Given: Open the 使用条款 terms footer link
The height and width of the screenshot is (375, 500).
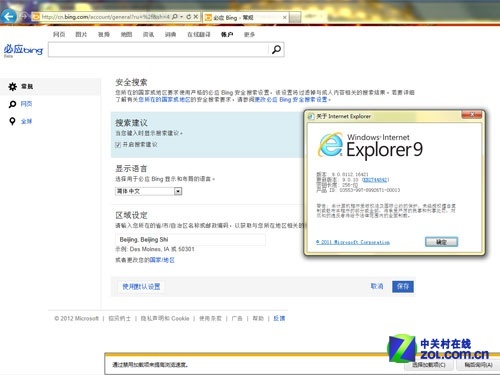Looking at the screenshot, I should (x=210, y=318).
